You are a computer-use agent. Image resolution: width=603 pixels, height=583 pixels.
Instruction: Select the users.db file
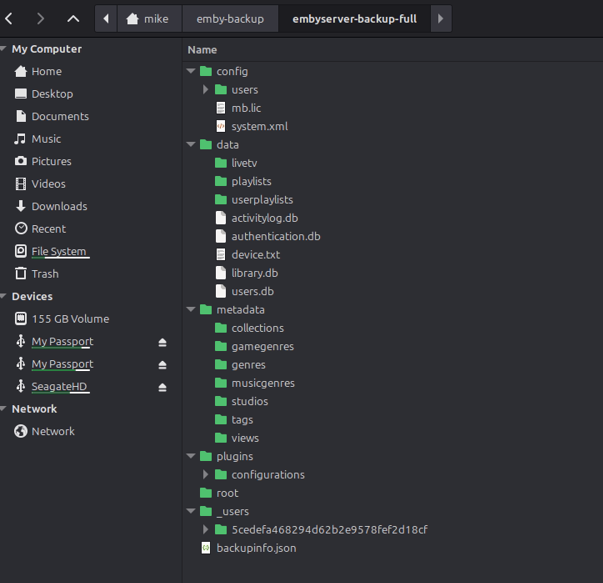tap(253, 292)
